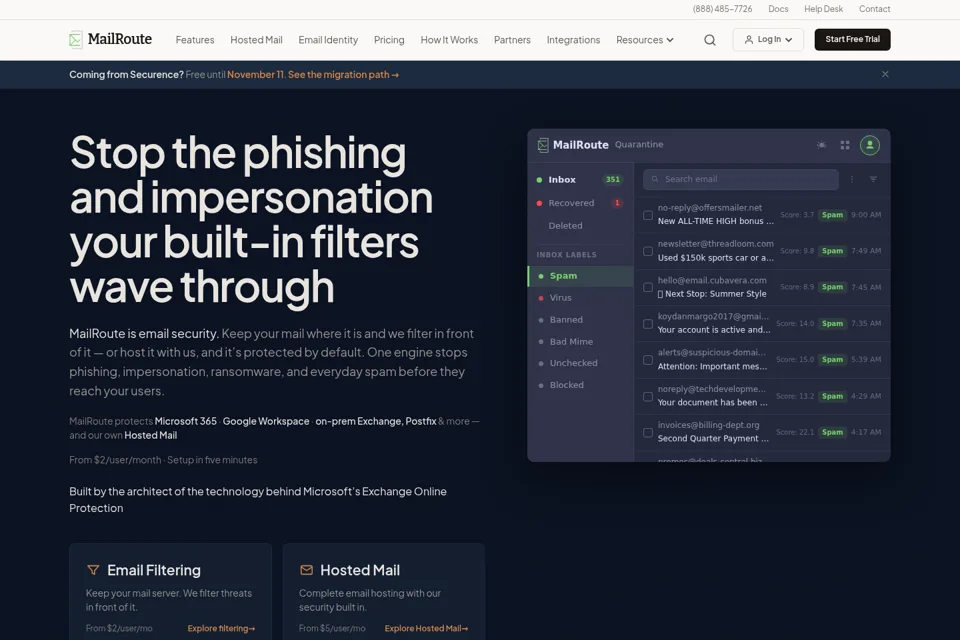Click the MailRoute logo in the header

[x=111, y=39]
